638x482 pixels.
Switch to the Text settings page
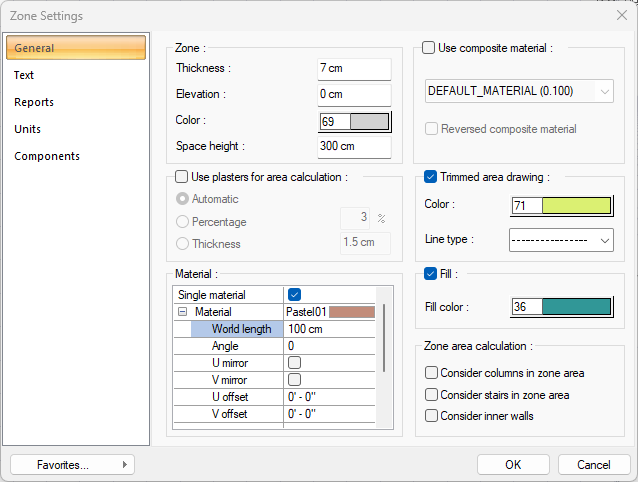click(24, 75)
